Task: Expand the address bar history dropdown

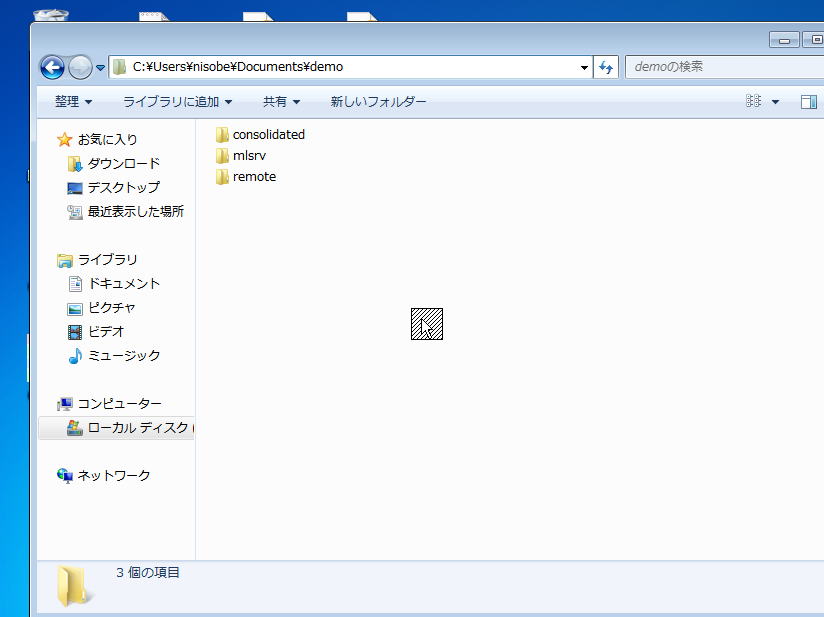Action: [x=584, y=67]
